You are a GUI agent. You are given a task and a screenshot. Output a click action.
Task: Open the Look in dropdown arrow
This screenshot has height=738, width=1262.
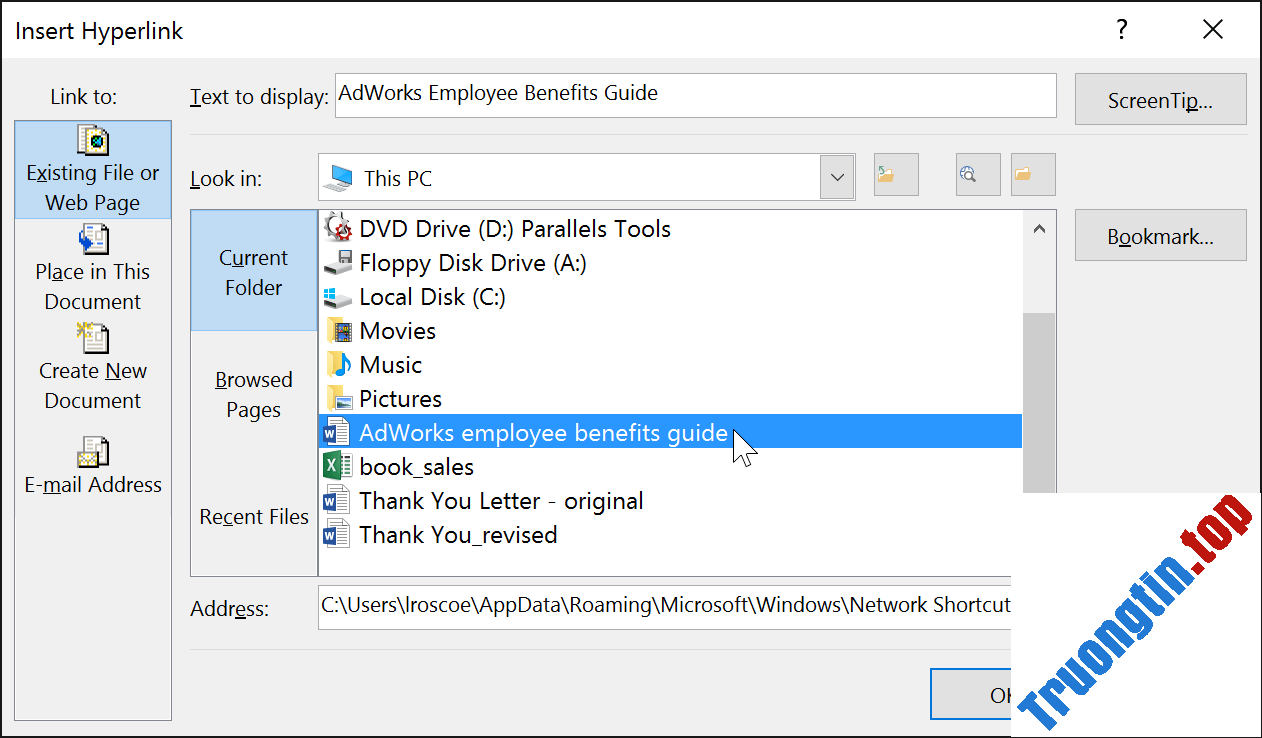click(838, 175)
